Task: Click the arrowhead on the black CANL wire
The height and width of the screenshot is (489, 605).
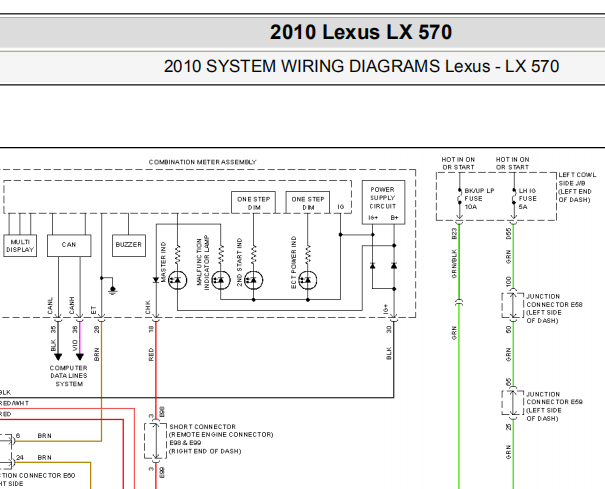Action: (x=58, y=357)
